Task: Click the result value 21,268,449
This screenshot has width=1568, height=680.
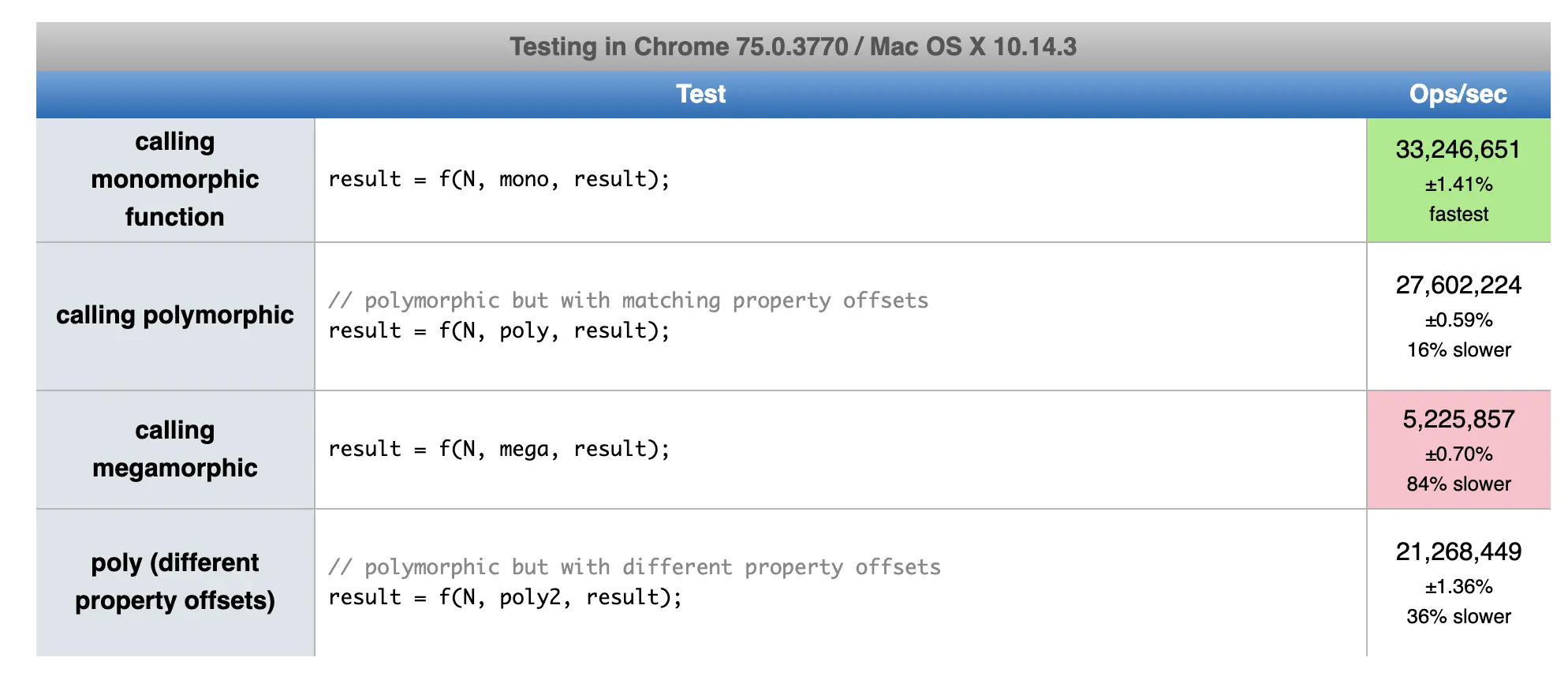Action: pos(1458,552)
